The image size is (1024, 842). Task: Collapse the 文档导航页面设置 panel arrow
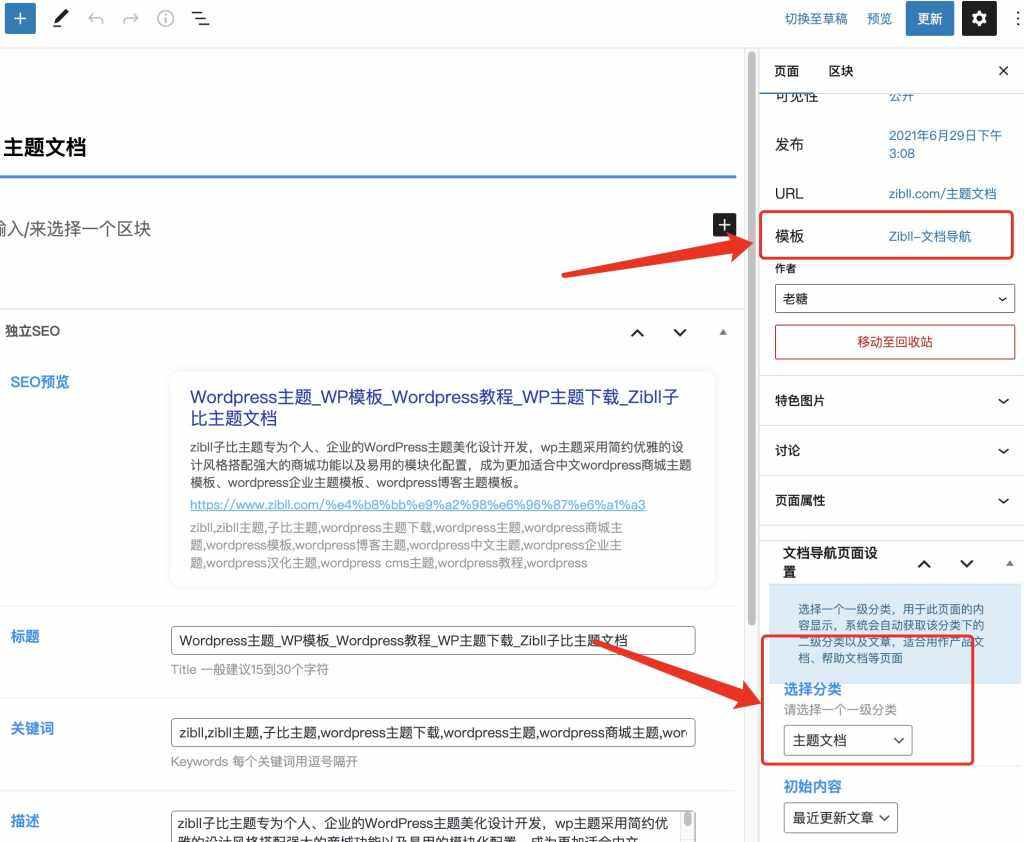click(x=1009, y=562)
